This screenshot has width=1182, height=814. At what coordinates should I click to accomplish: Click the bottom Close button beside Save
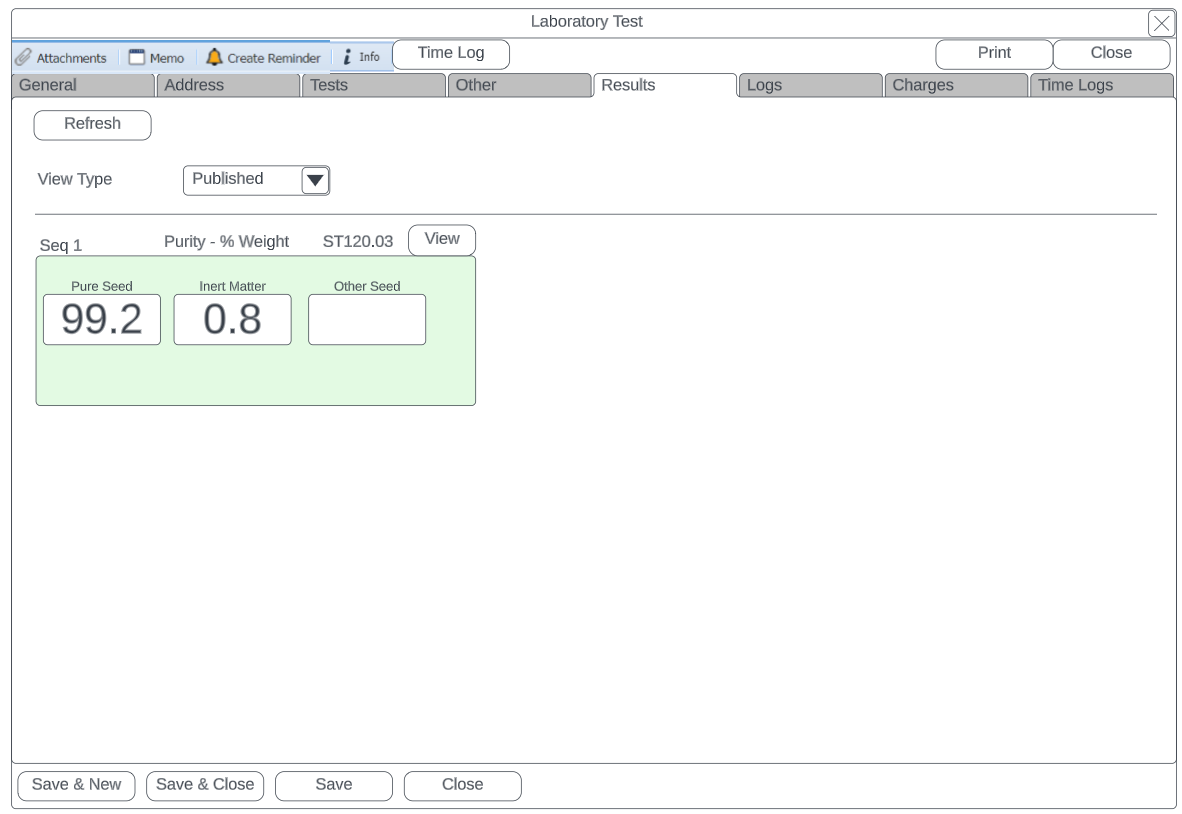(462, 785)
